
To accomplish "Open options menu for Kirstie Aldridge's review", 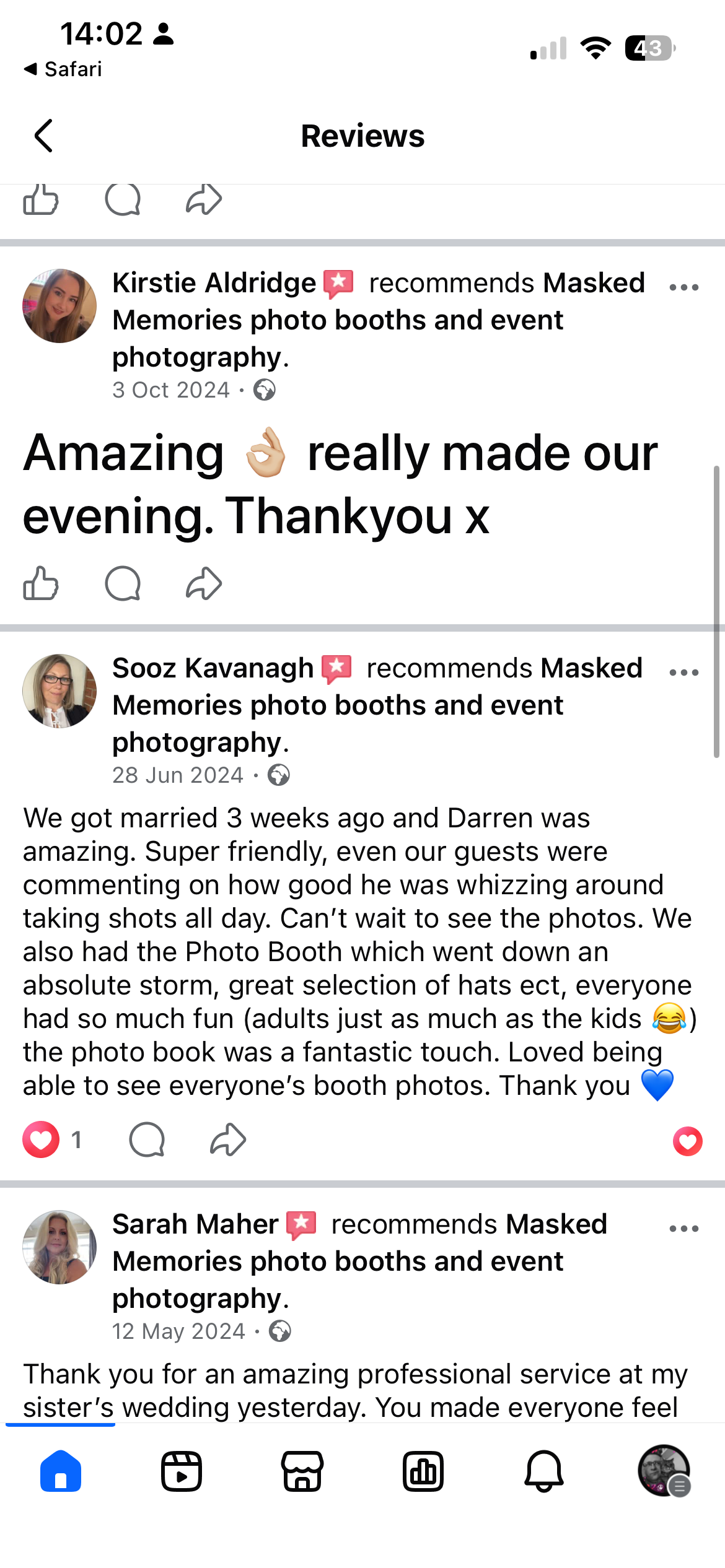I will [684, 287].
